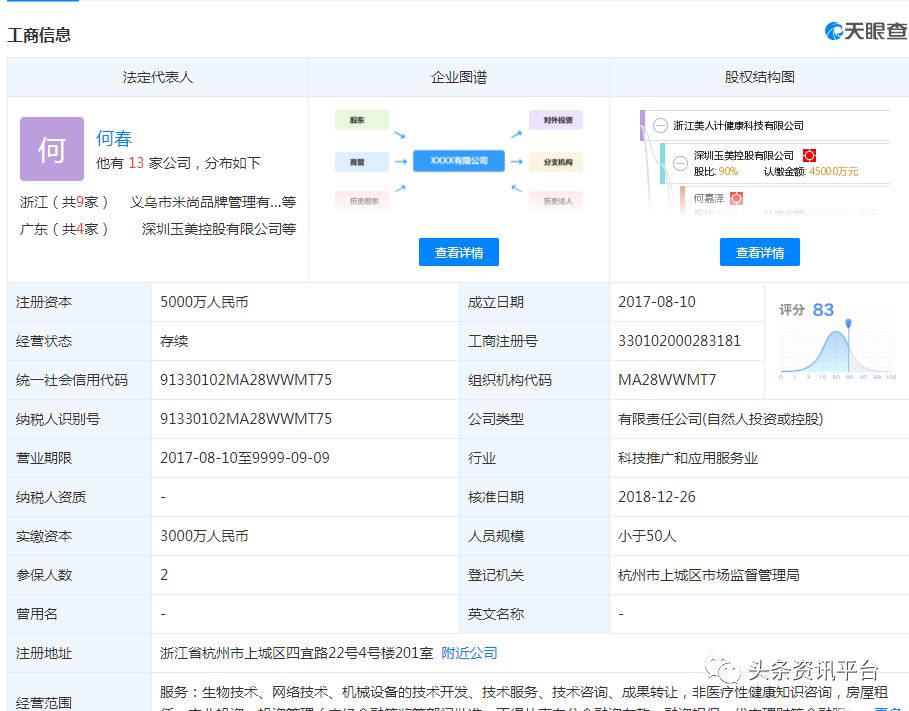Click the 股权结构图 column header
Viewport: 909px width, 711px height.
pos(759,77)
